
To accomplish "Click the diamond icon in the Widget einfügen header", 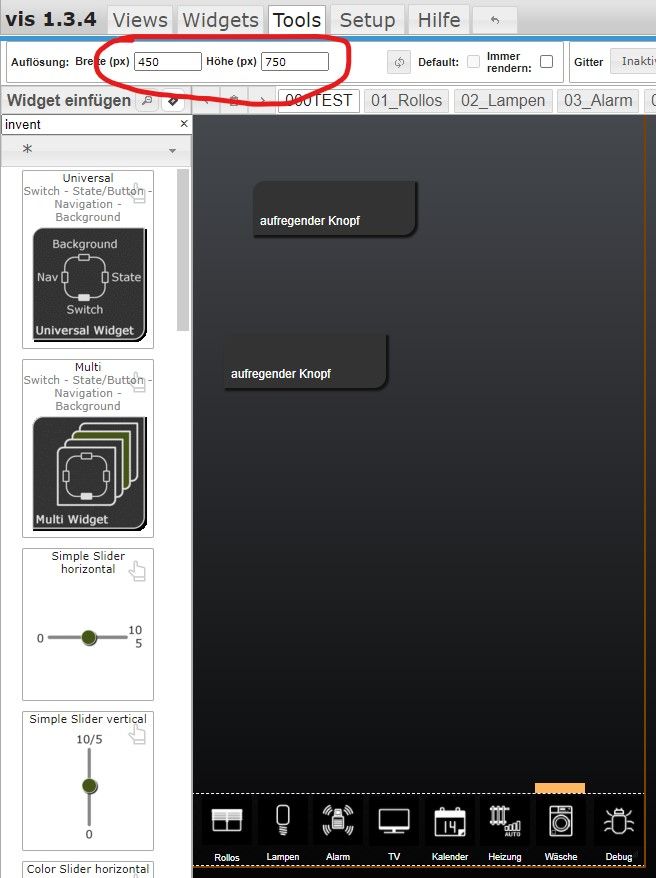I will tap(172, 101).
